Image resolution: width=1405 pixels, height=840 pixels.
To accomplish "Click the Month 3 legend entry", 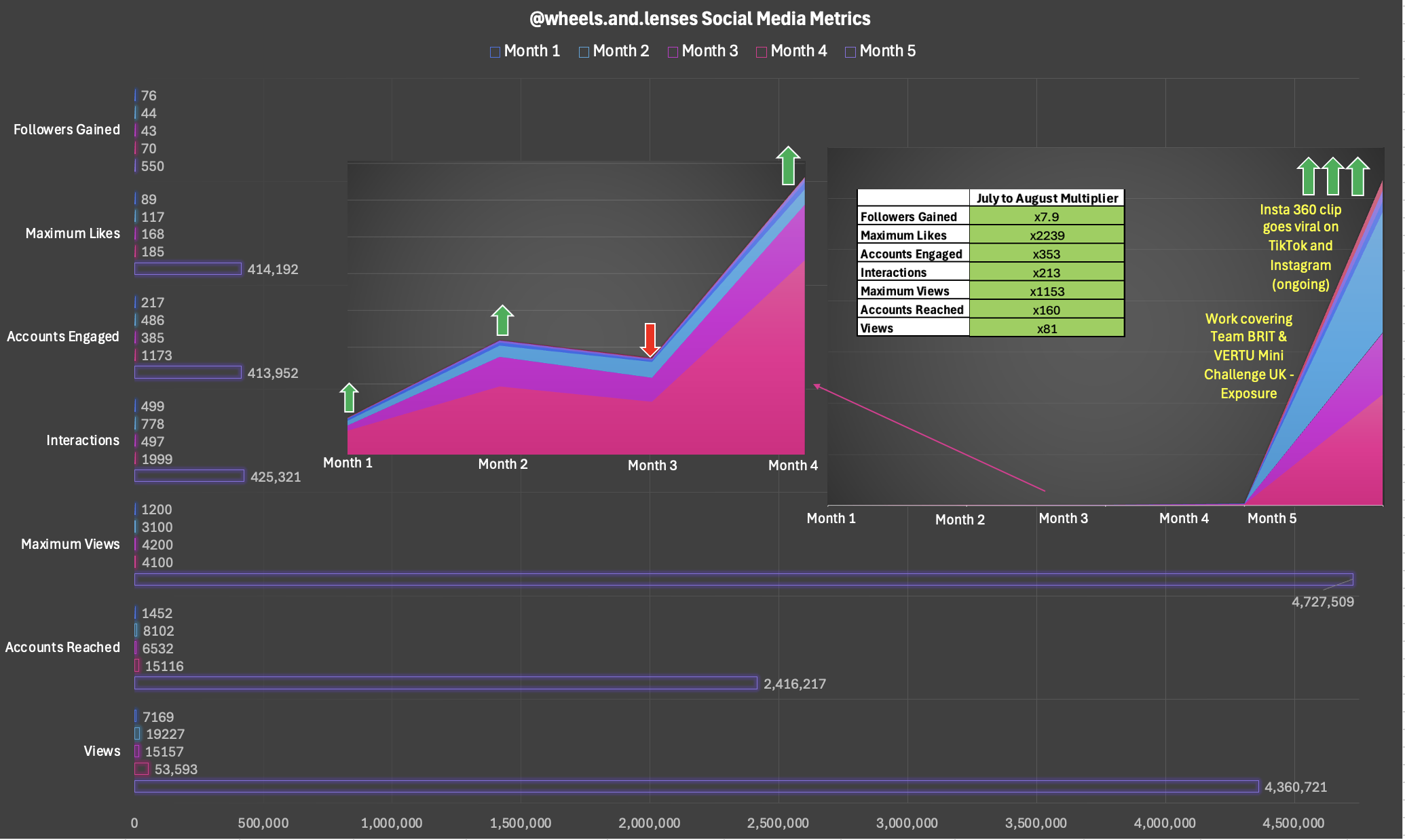I will click(x=709, y=52).
